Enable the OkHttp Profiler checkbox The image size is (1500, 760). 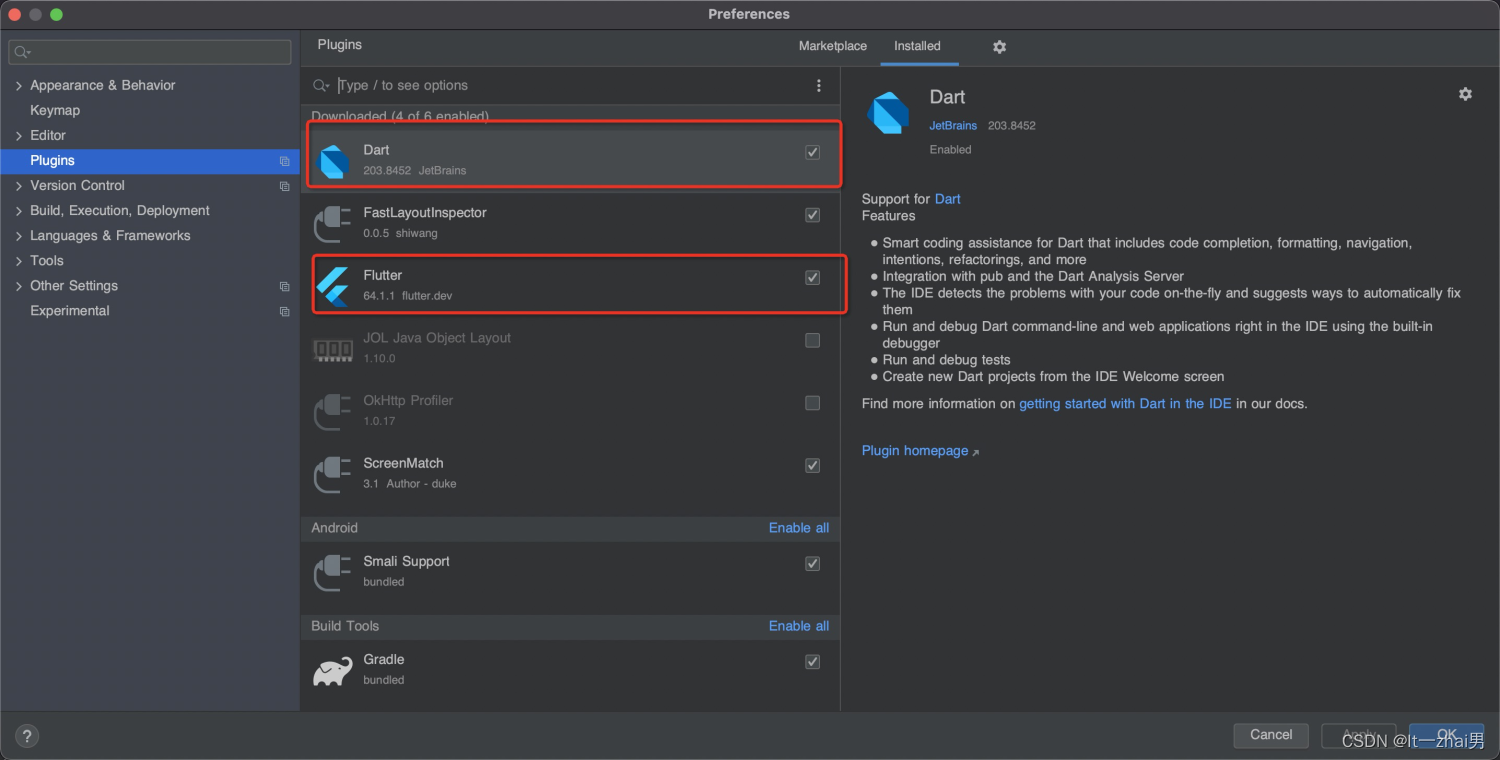[812, 403]
